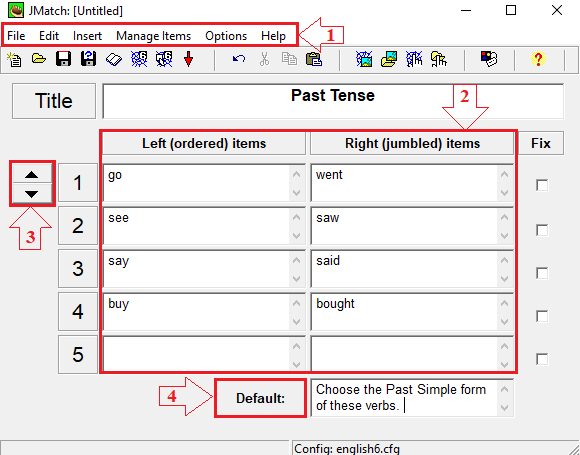Click the red down arrow toolbar icon

pyautogui.click(x=189, y=59)
